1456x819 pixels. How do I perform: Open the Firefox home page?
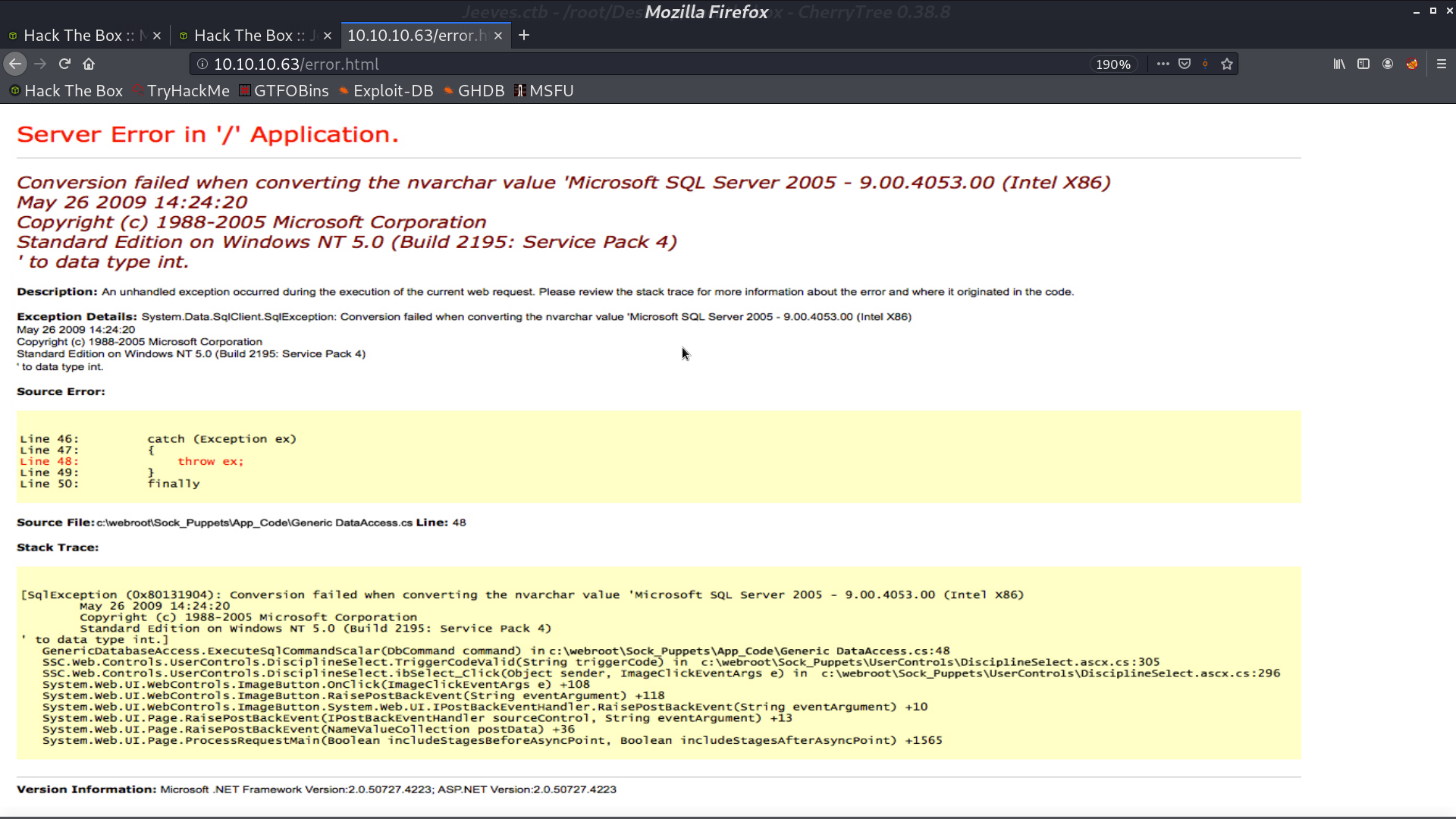click(89, 64)
